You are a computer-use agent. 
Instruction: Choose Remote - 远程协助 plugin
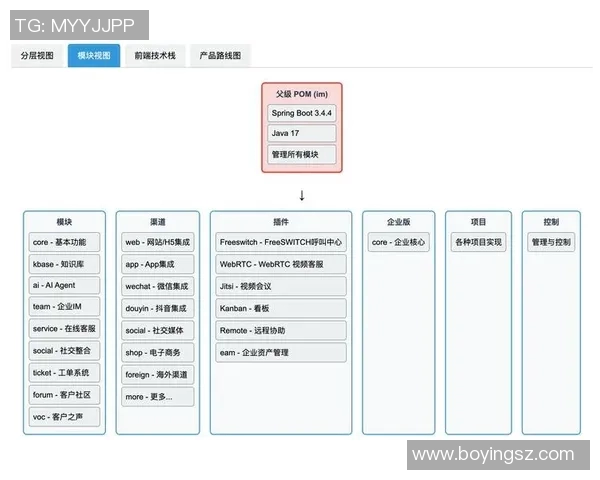coord(281,330)
